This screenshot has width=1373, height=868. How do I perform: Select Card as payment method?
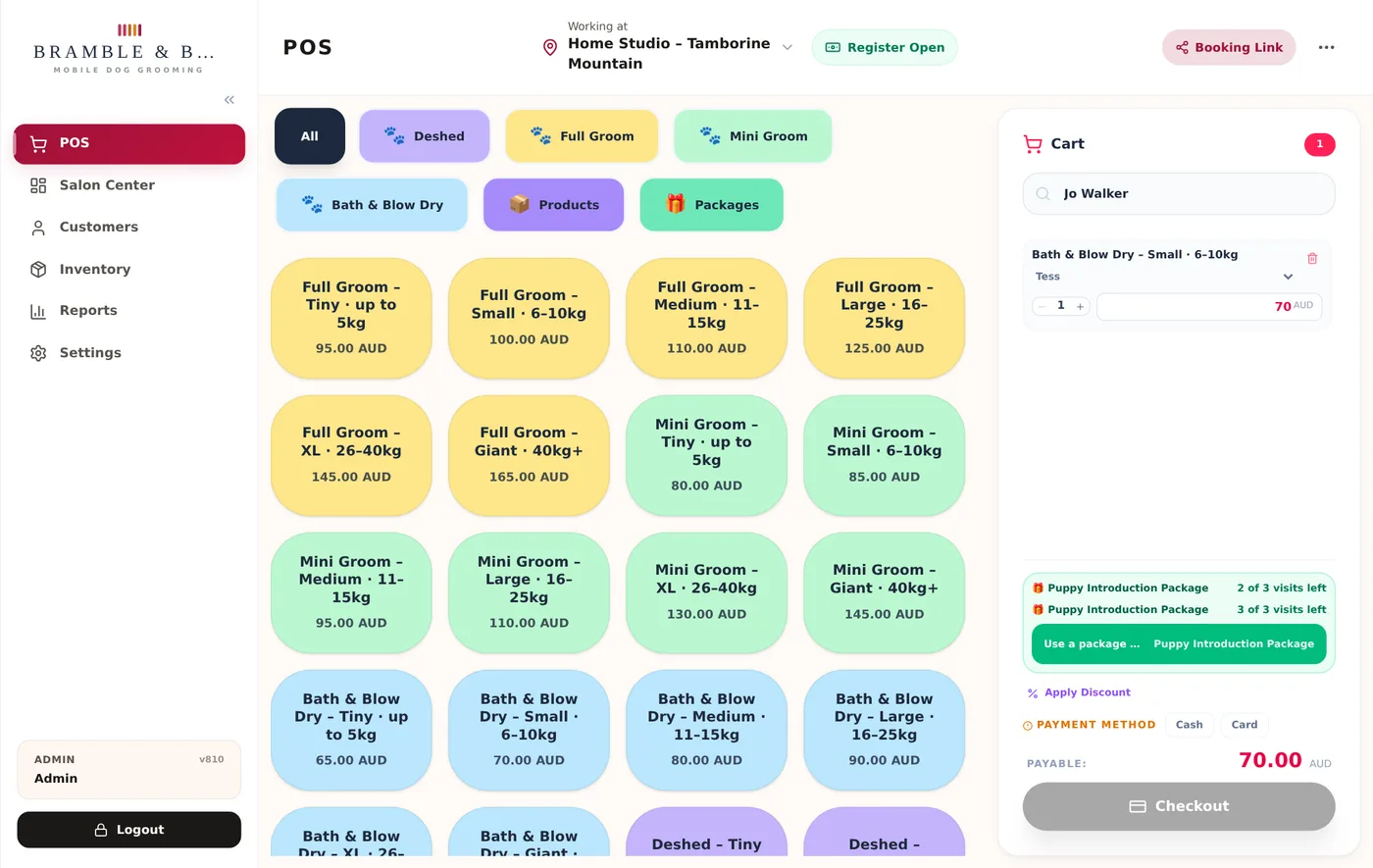pos(1245,725)
